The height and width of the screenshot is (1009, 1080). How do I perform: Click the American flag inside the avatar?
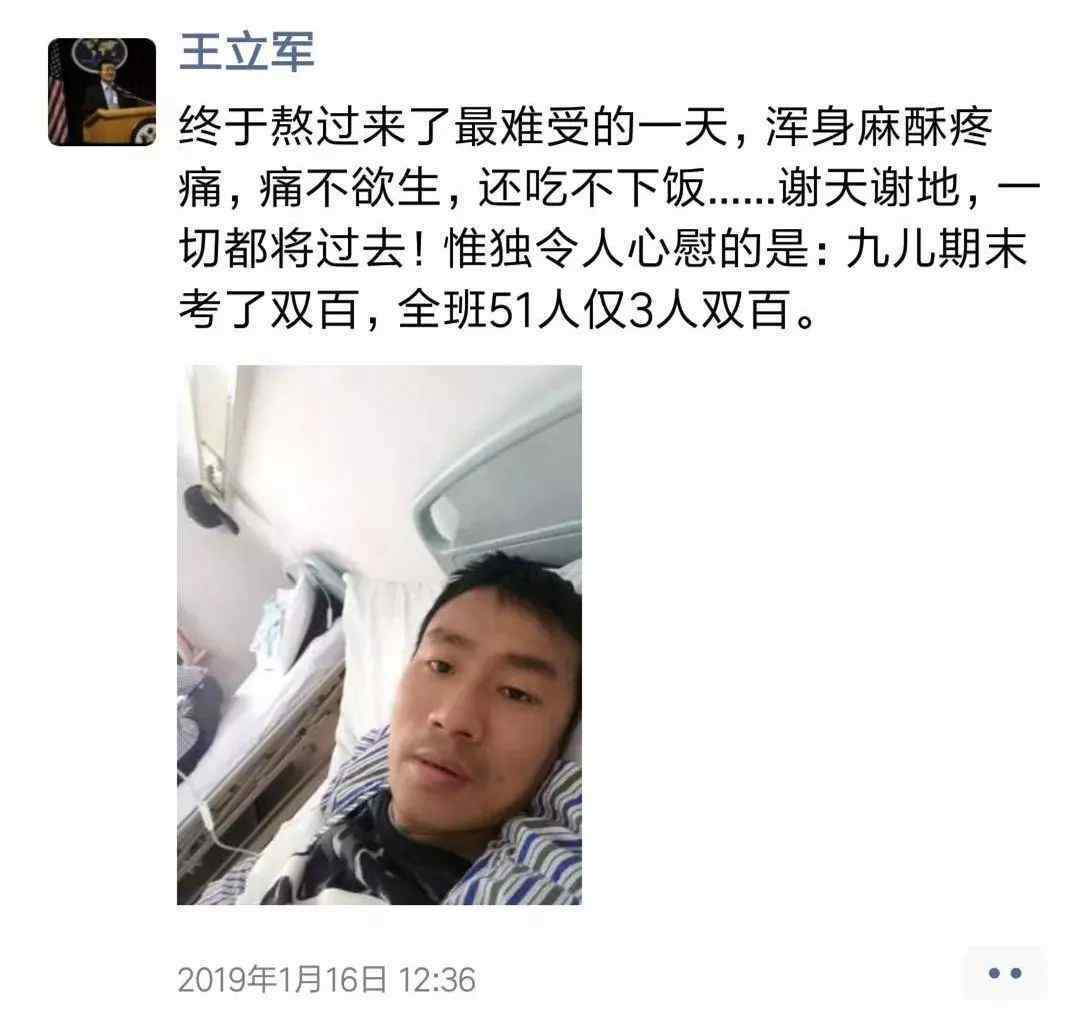click(58, 93)
